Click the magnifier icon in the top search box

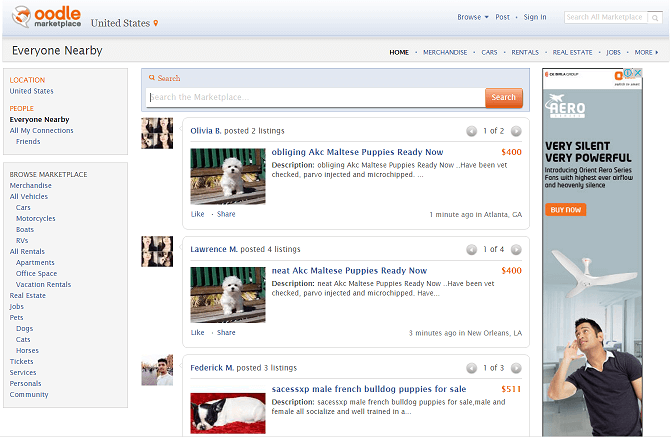coord(655,18)
